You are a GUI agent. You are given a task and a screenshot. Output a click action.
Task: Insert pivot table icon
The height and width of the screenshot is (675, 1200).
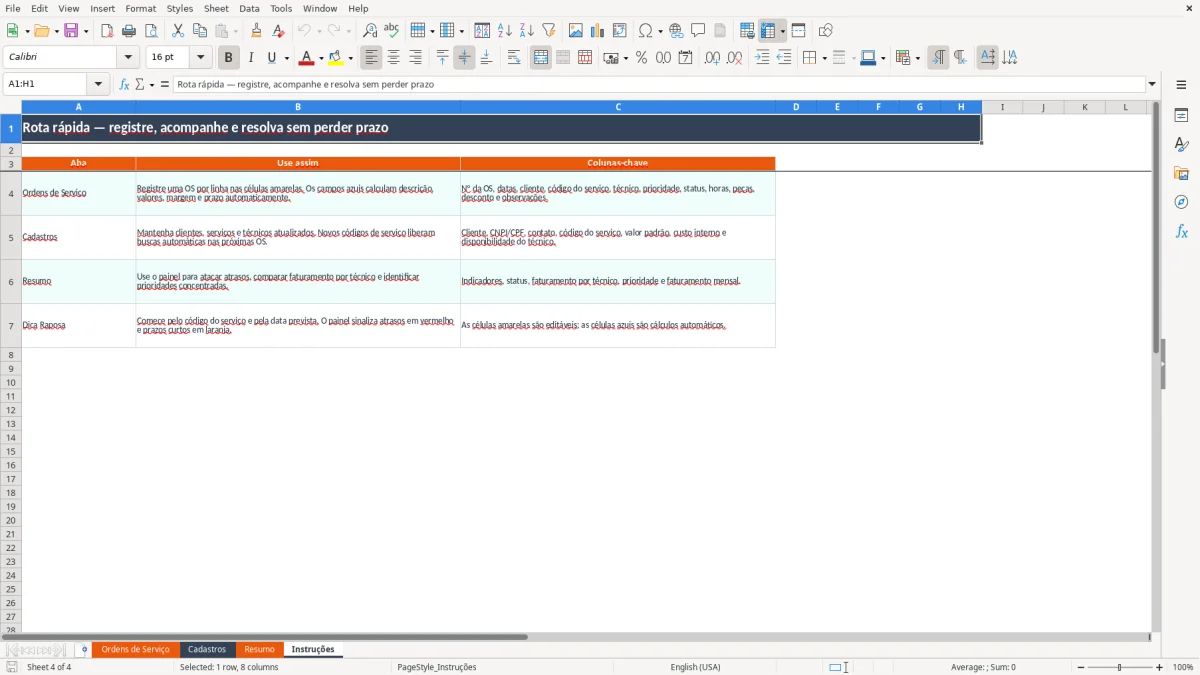(620, 31)
